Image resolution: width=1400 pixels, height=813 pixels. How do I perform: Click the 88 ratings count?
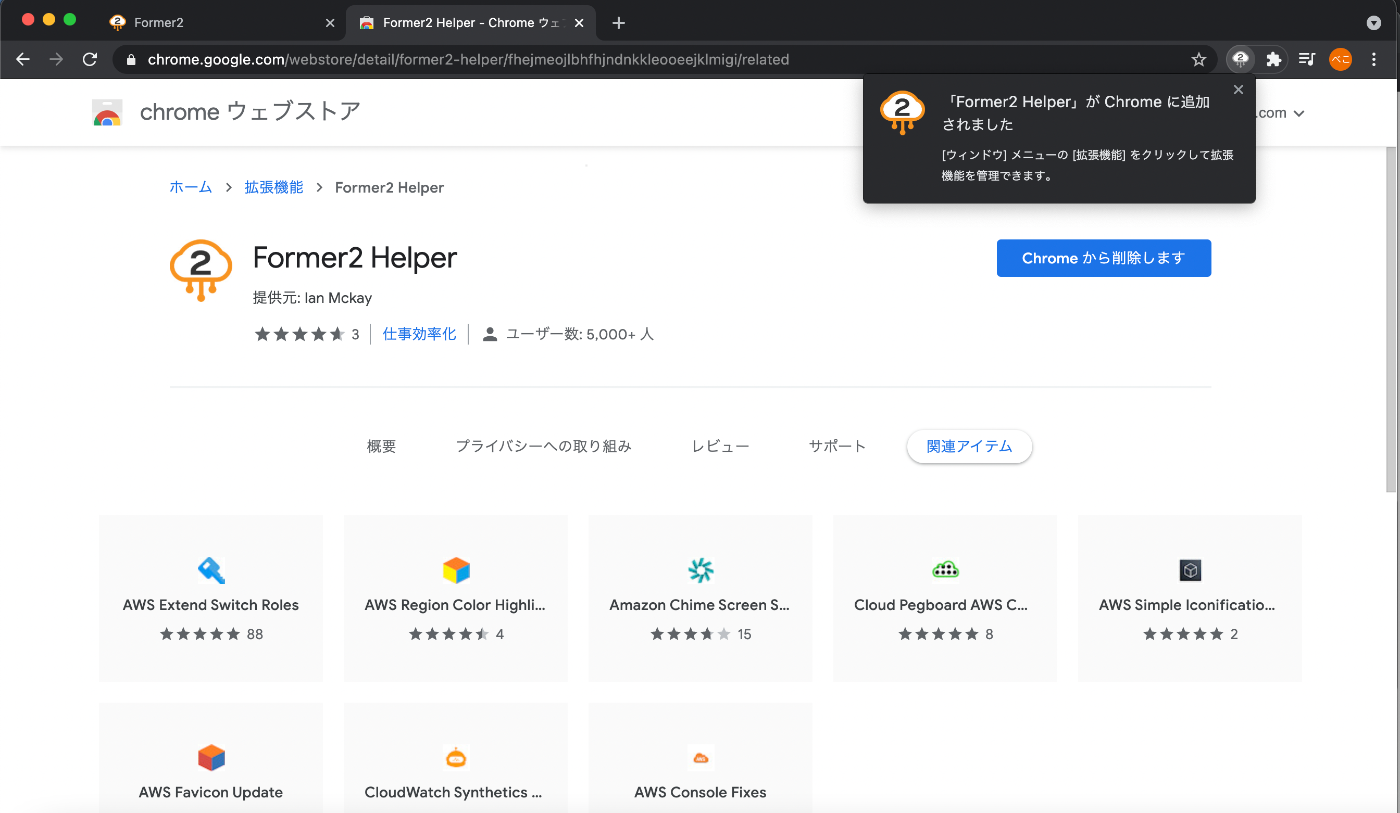[255, 634]
